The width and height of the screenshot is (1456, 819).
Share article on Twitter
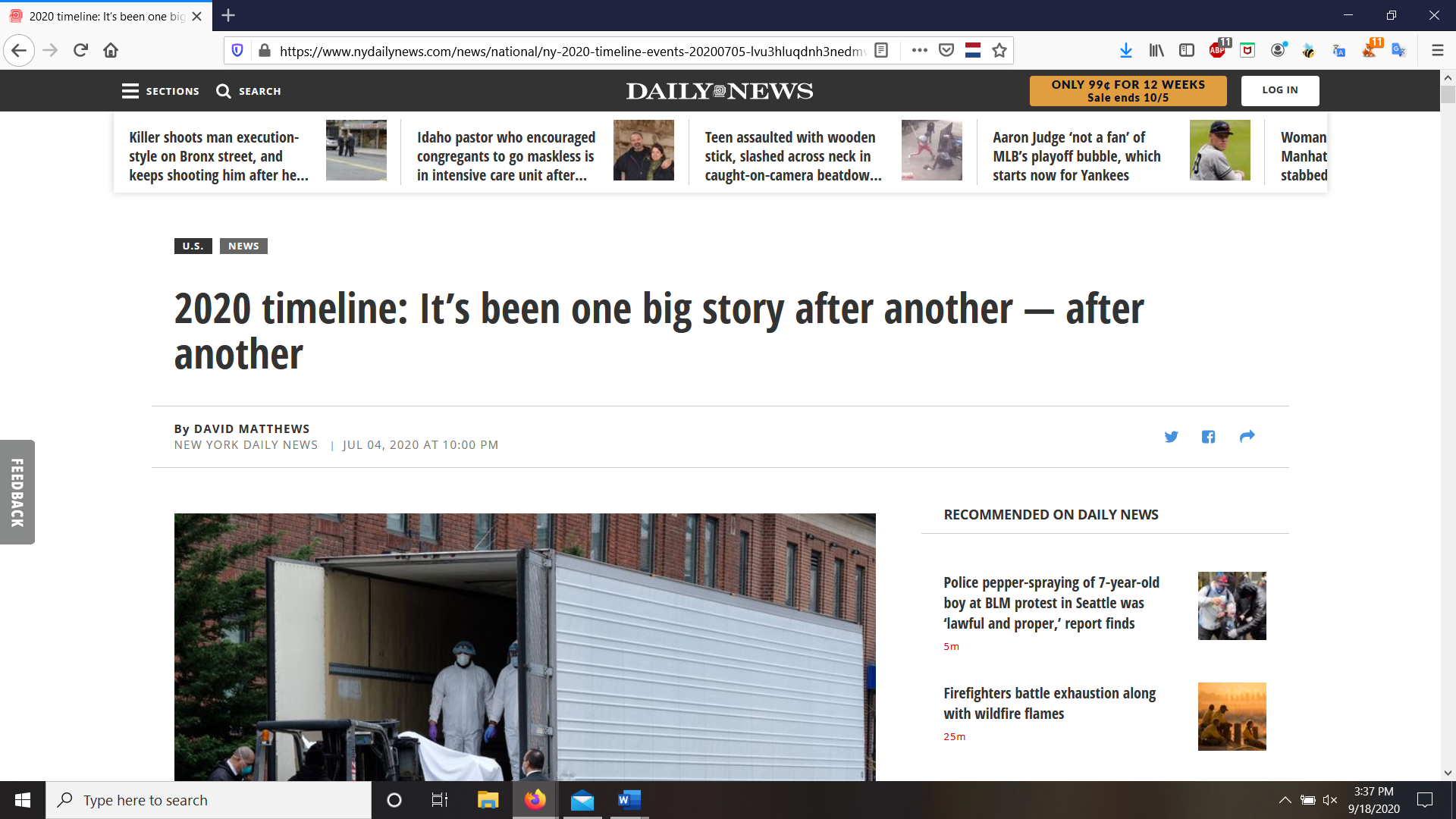pos(1171,437)
